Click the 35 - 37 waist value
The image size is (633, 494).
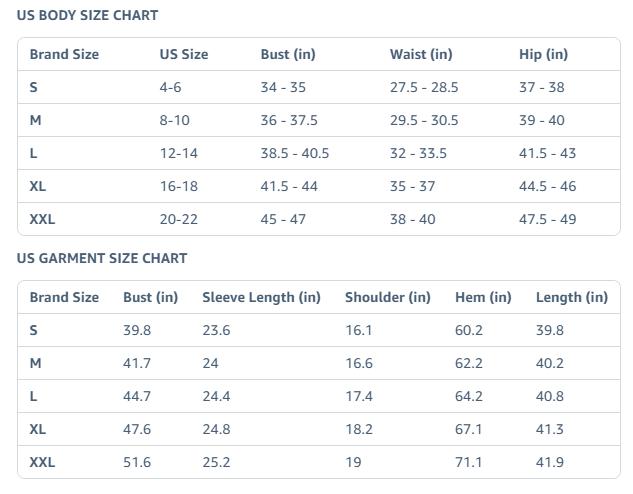413,186
